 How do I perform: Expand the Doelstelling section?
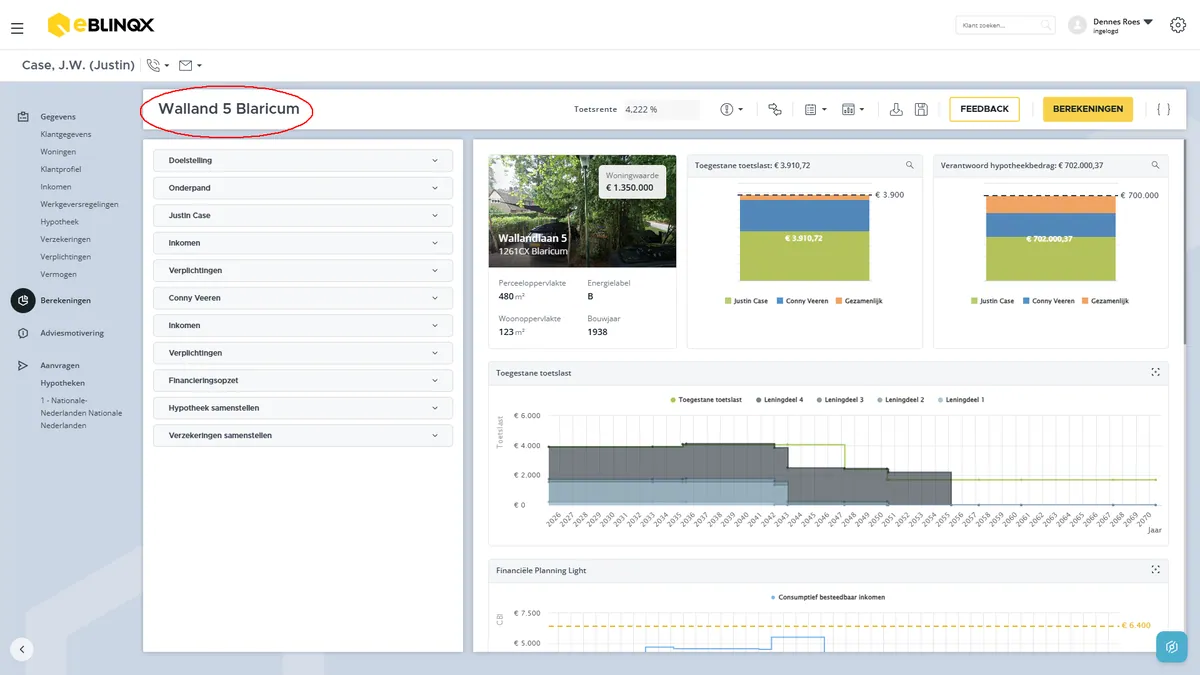click(303, 160)
